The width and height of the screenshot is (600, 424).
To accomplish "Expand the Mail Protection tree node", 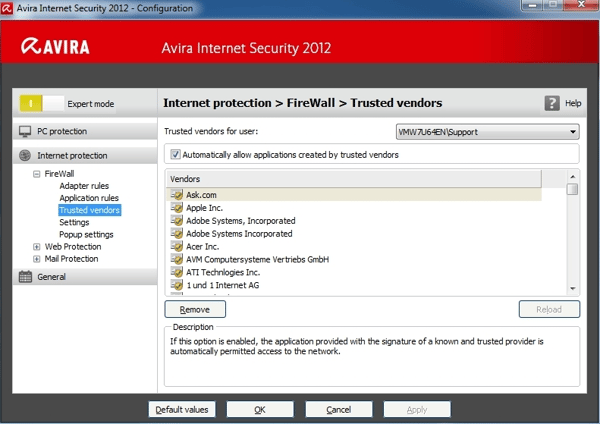I will click(36, 259).
